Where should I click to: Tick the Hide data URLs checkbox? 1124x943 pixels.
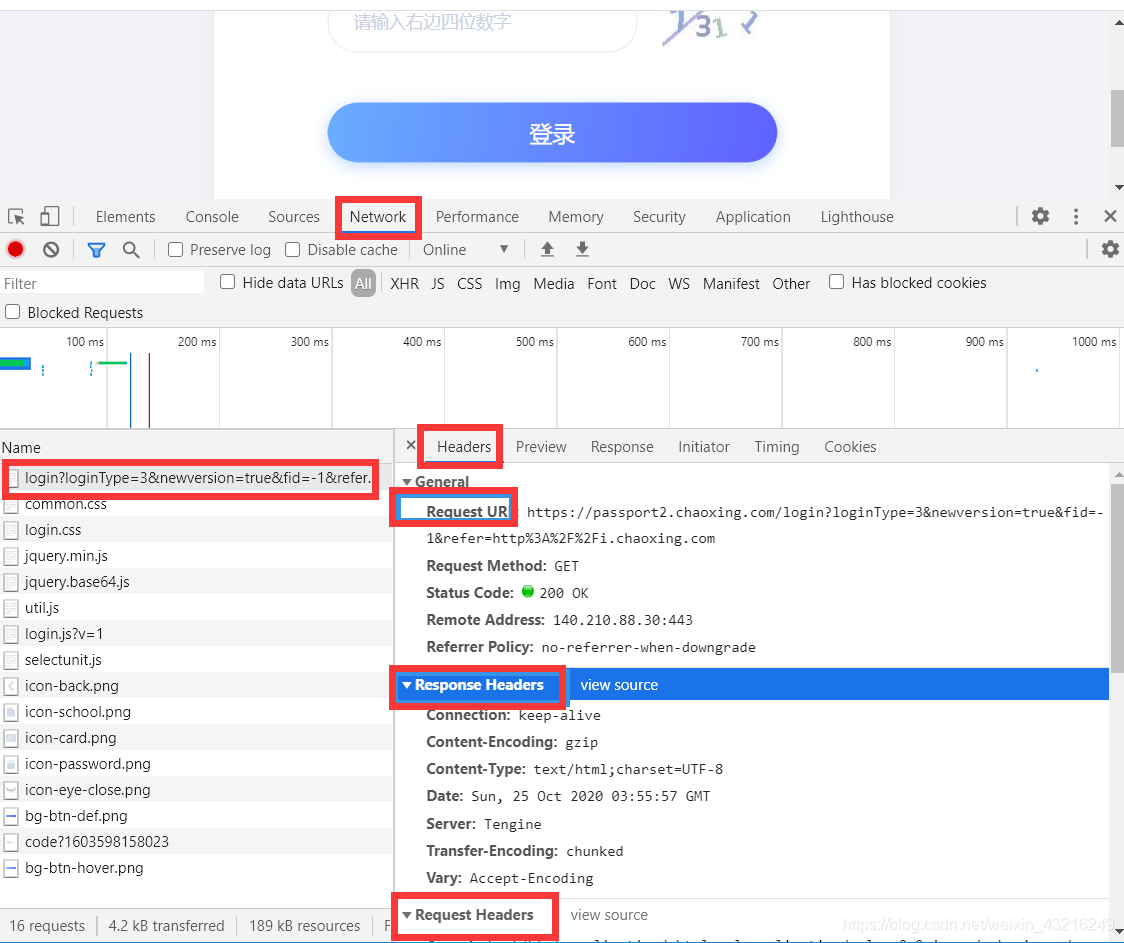click(228, 283)
